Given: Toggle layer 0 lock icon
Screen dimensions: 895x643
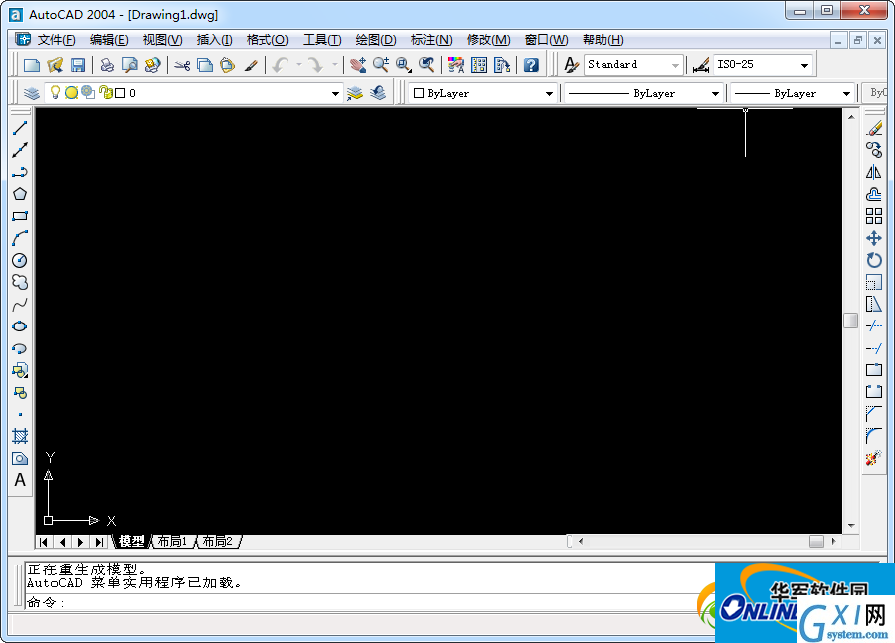Looking at the screenshot, I should (106, 92).
